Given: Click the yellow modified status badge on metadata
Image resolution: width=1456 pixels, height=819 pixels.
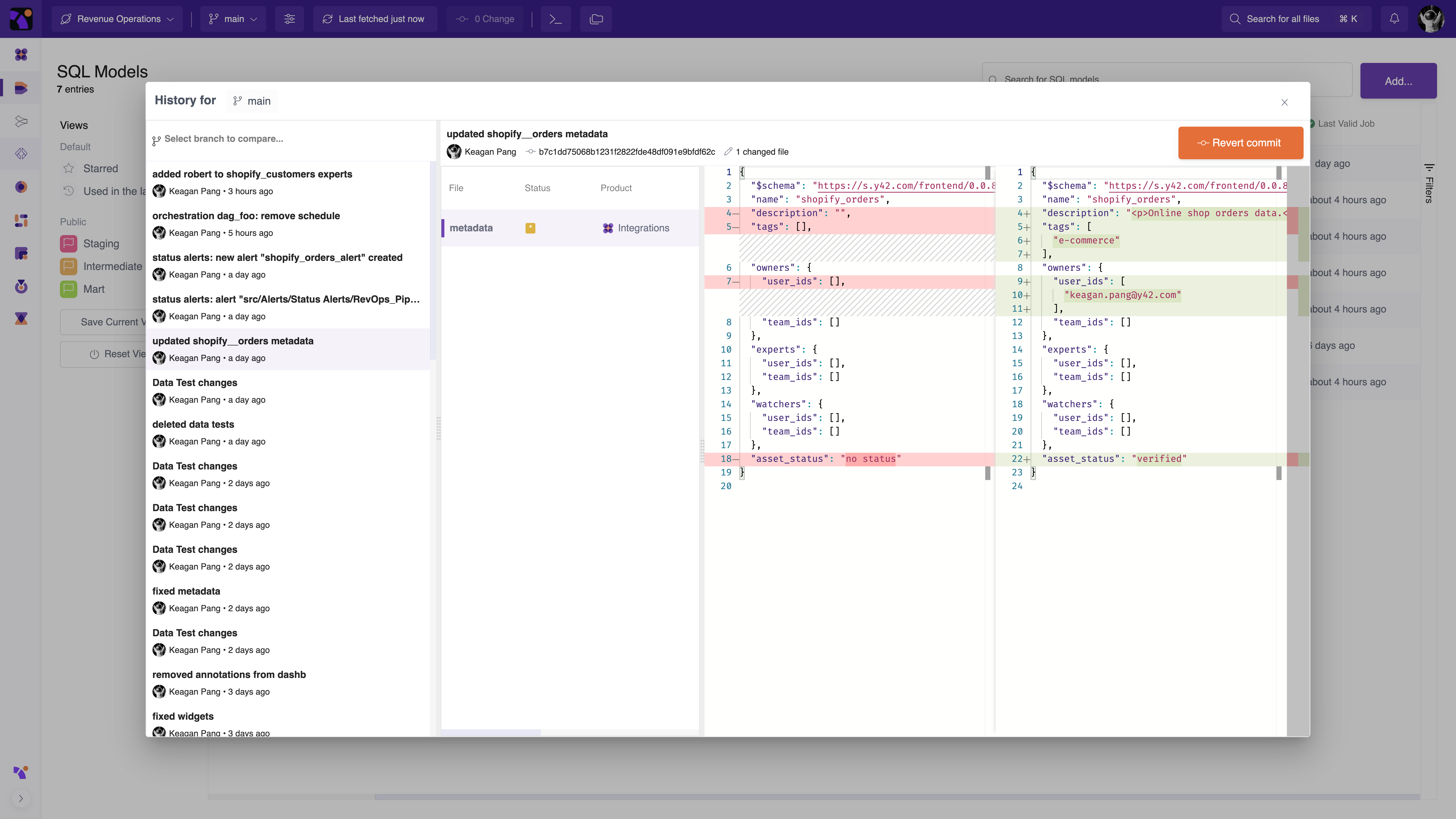Looking at the screenshot, I should coord(530,228).
